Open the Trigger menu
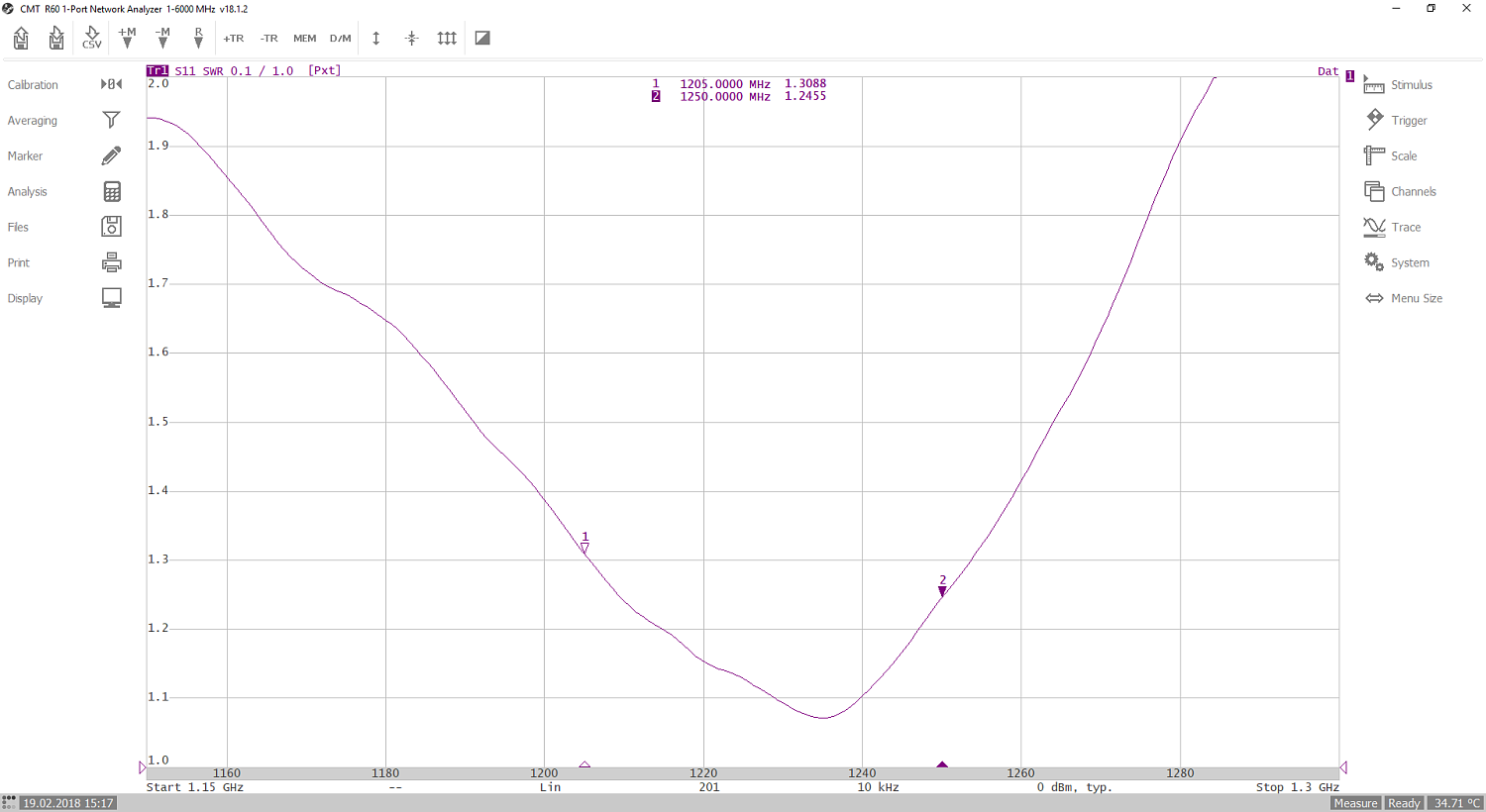The width and height of the screenshot is (1486, 812). [x=1396, y=121]
